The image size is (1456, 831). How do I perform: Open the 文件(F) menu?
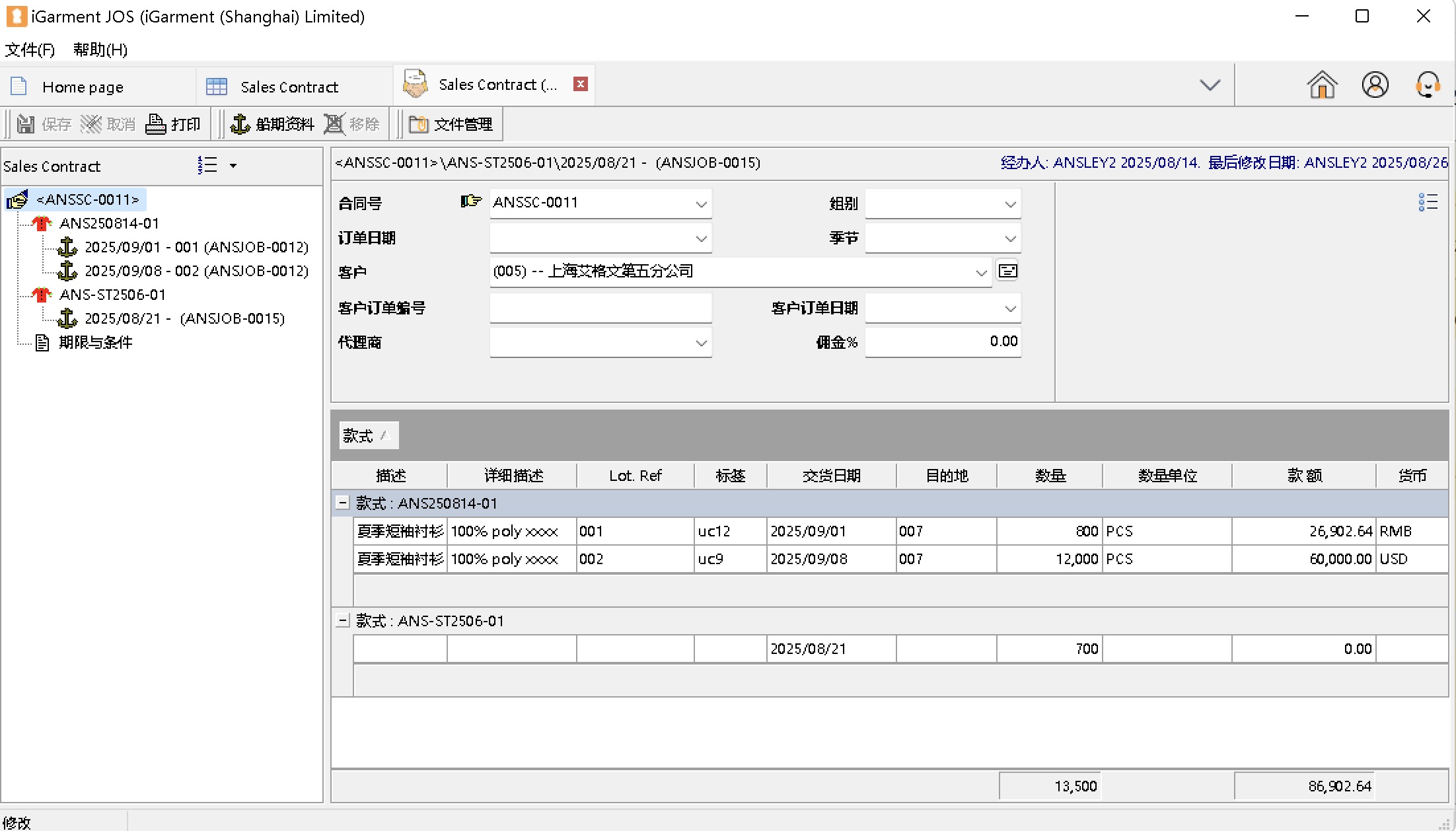[29, 50]
